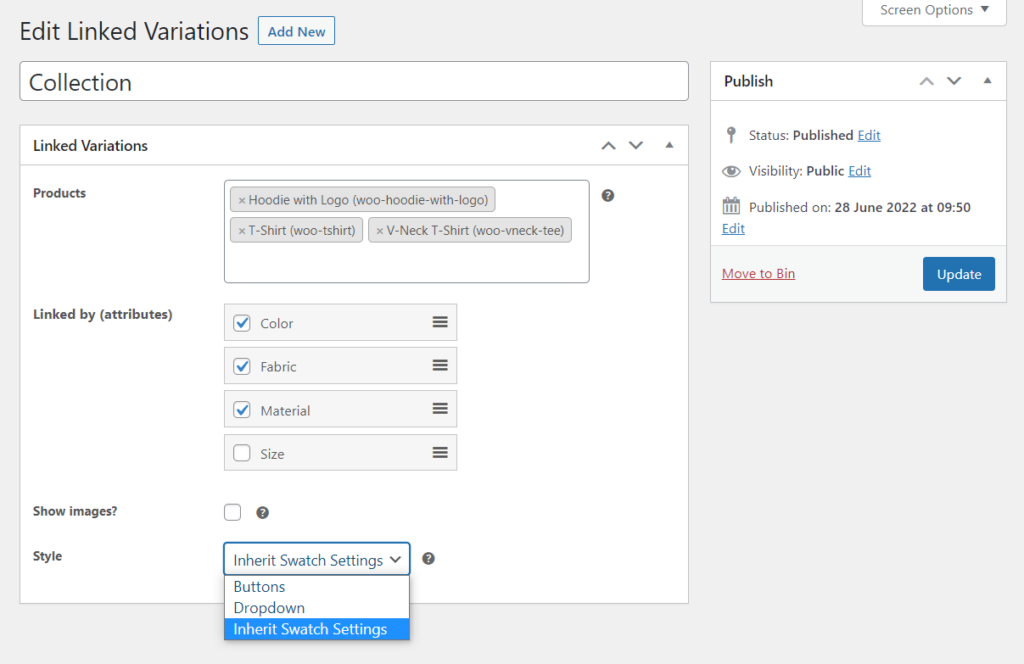Collapse the Publish panel
The height and width of the screenshot is (664, 1024).
coord(987,81)
